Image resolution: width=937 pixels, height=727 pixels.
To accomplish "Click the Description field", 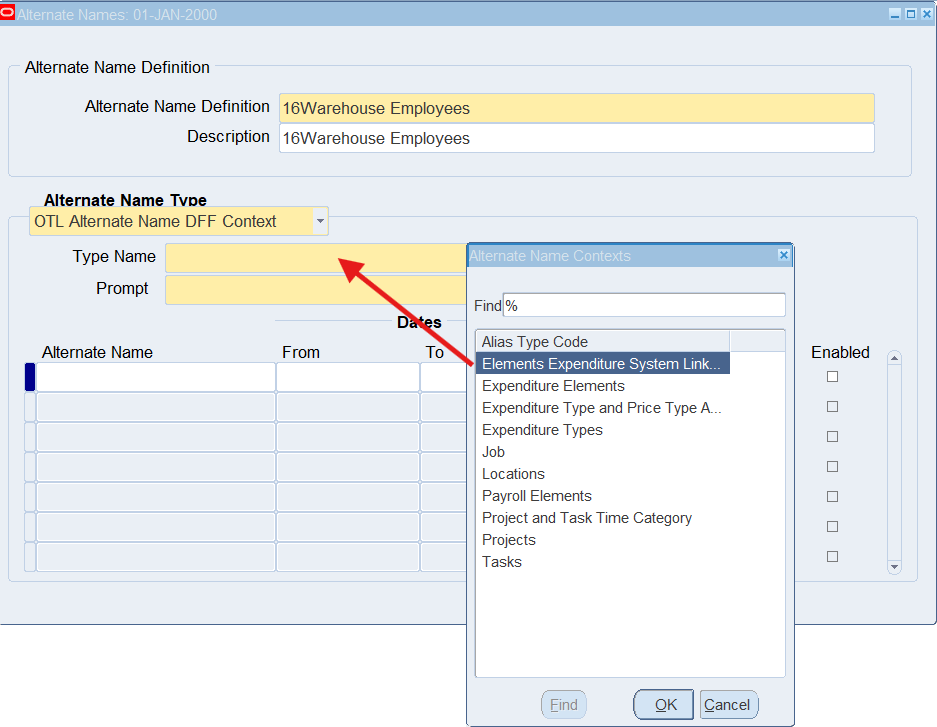I will (x=576, y=139).
